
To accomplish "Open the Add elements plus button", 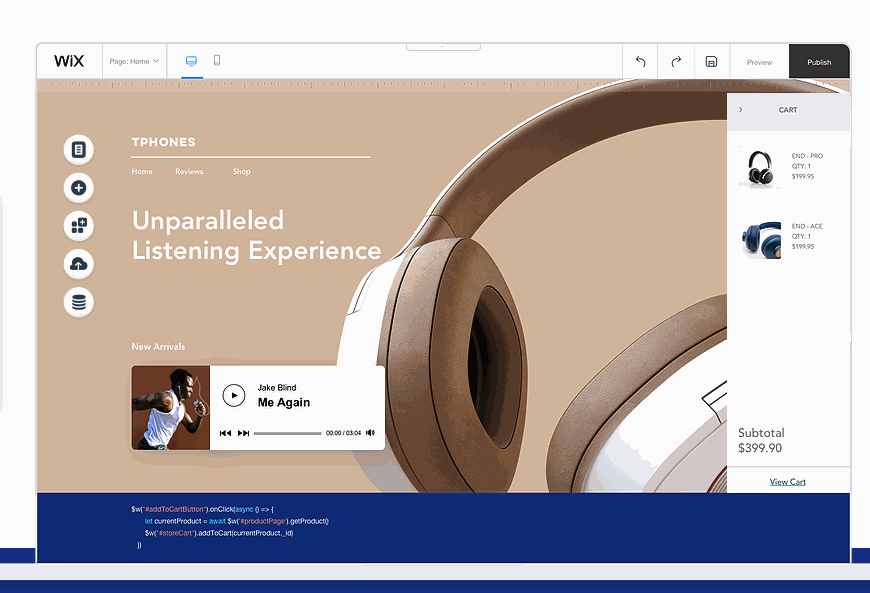I will click(x=79, y=188).
